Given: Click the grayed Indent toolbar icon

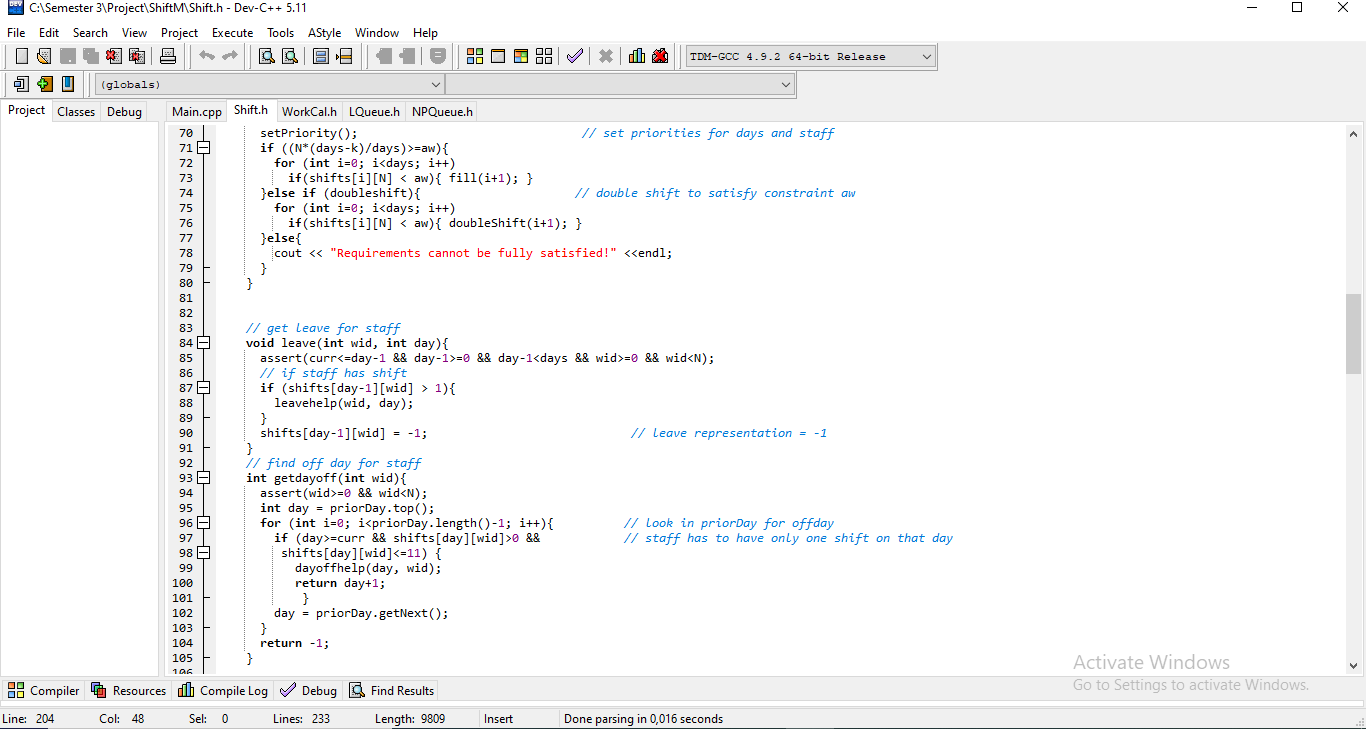Looking at the screenshot, I should tap(407, 56).
